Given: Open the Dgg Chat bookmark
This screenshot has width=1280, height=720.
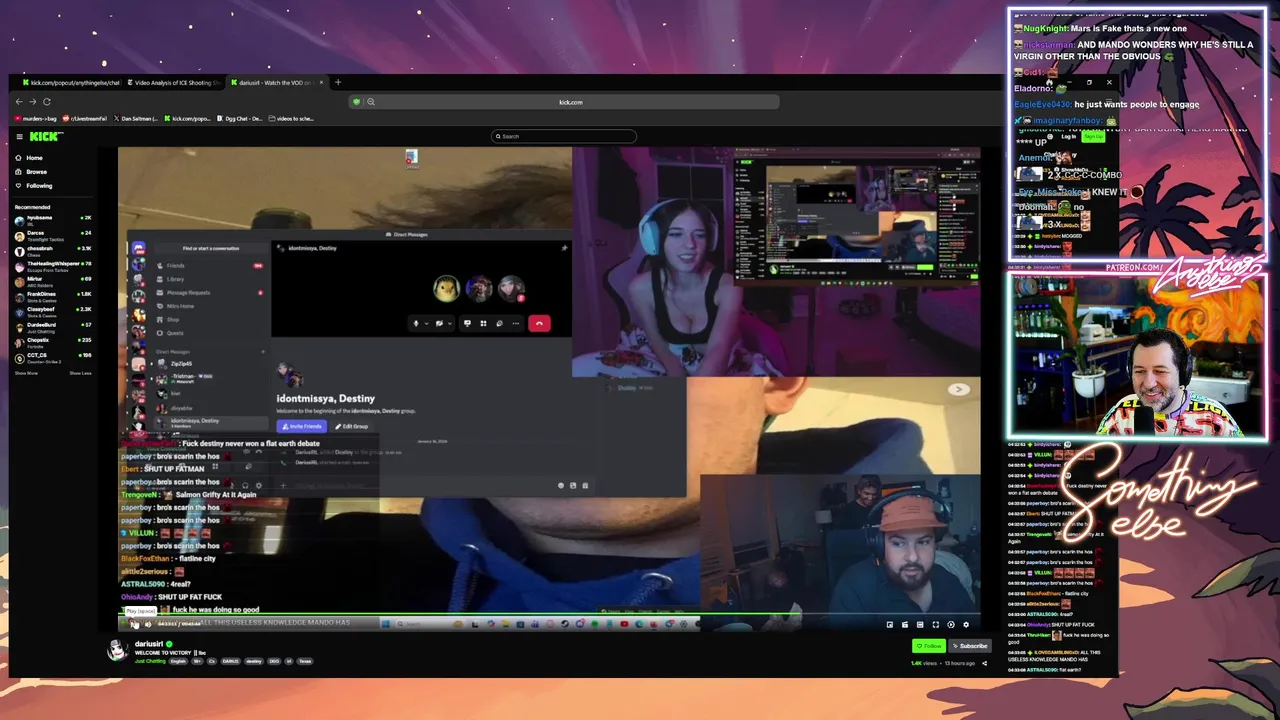Looking at the screenshot, I should point(241,119).
